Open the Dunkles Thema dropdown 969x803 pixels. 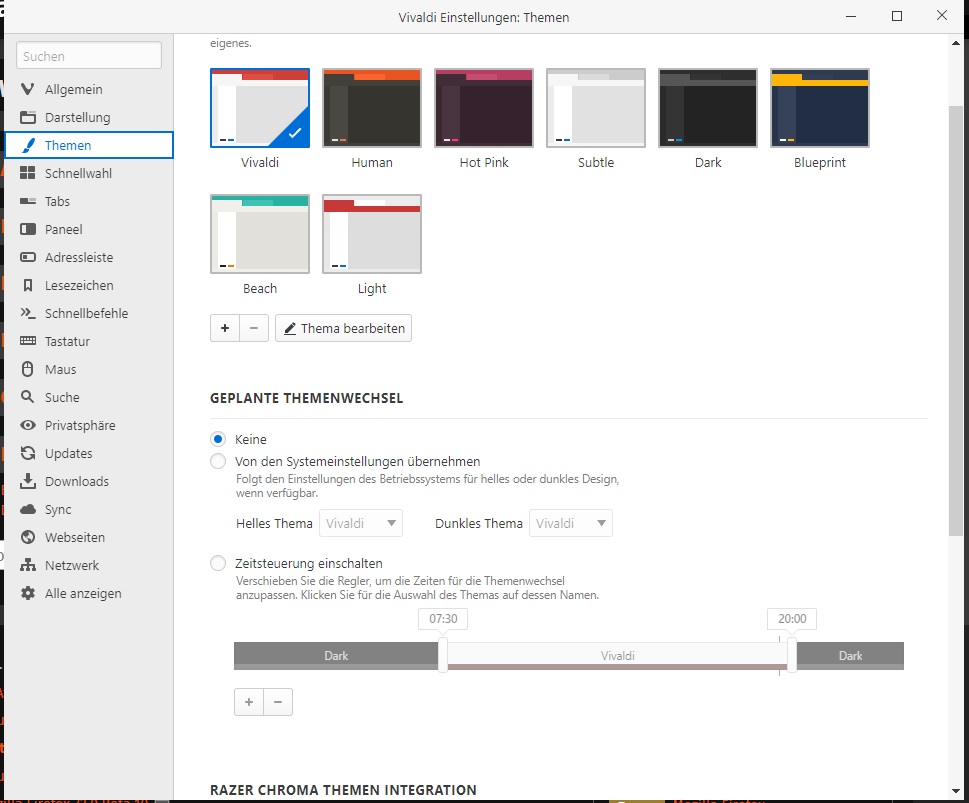(x=571, y=524)
